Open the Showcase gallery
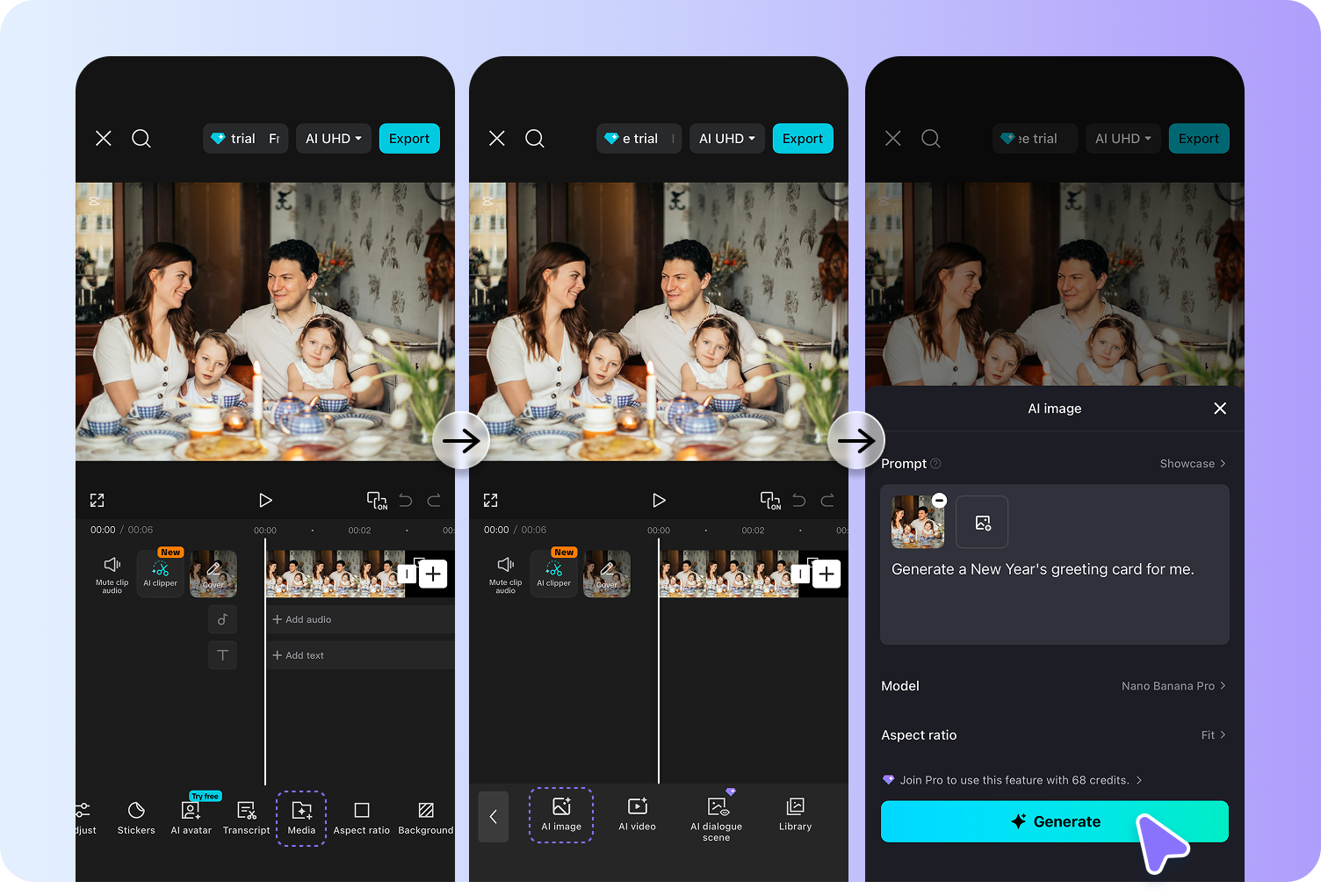 (x=1193, y=464)
